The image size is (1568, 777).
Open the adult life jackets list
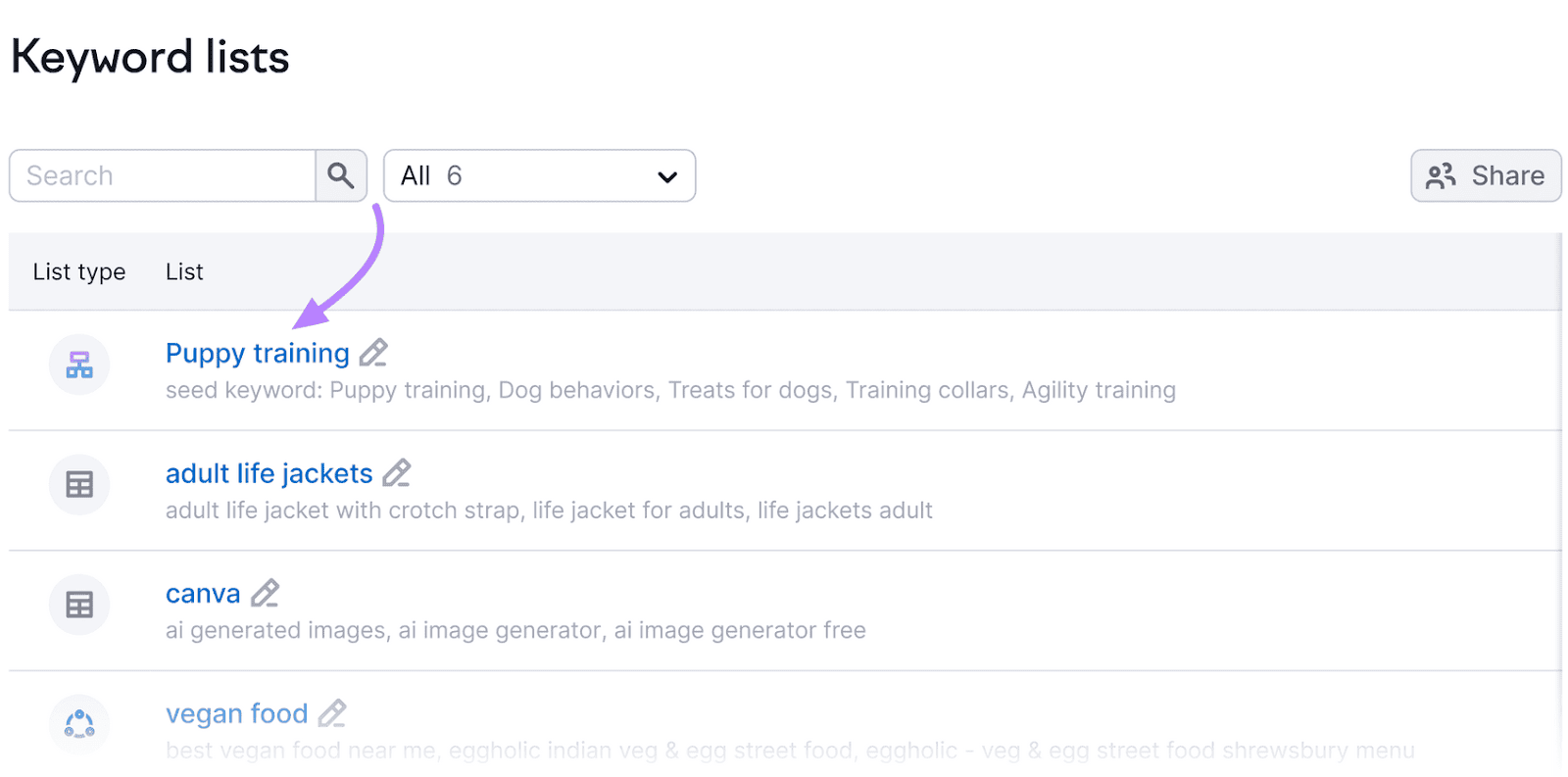269,472
